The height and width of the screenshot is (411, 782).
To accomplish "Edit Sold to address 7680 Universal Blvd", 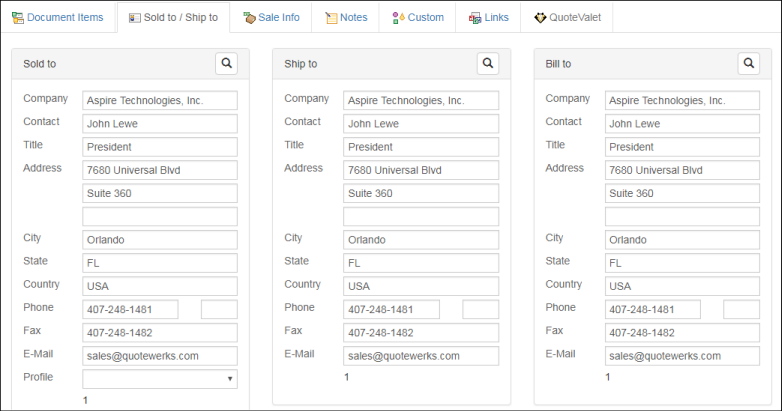I will (x=160, y=170).
